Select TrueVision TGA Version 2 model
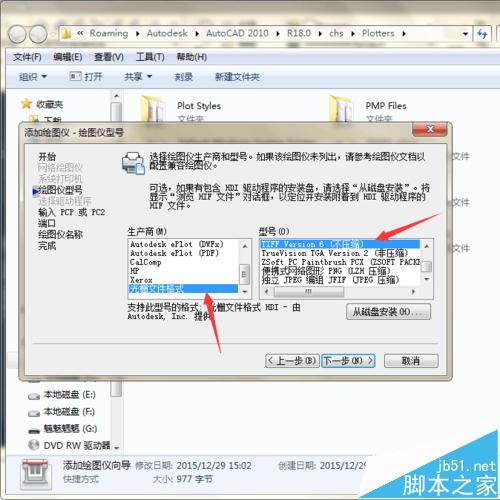The width and height of the screenshot is (500, 500). tap(340, 253)
